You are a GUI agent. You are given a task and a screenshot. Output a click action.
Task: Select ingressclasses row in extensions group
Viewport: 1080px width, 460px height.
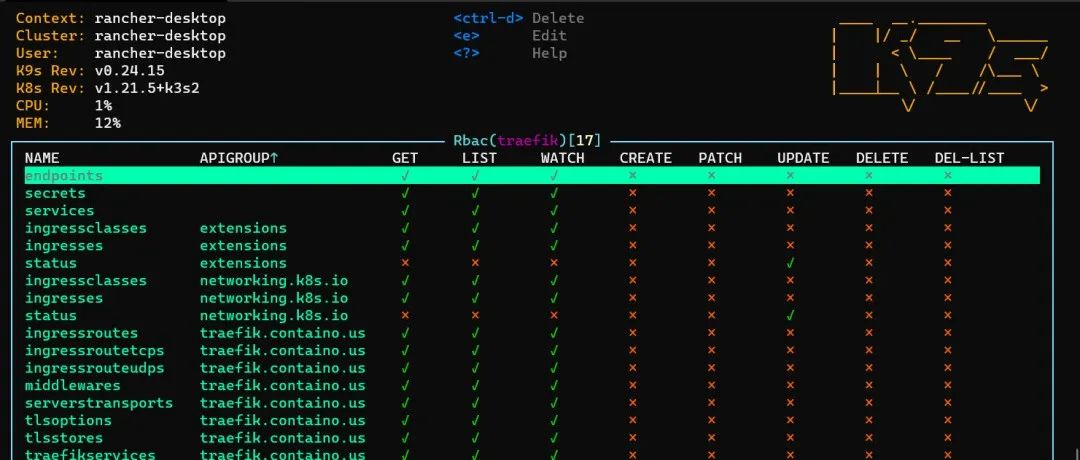tap(532, 228)
